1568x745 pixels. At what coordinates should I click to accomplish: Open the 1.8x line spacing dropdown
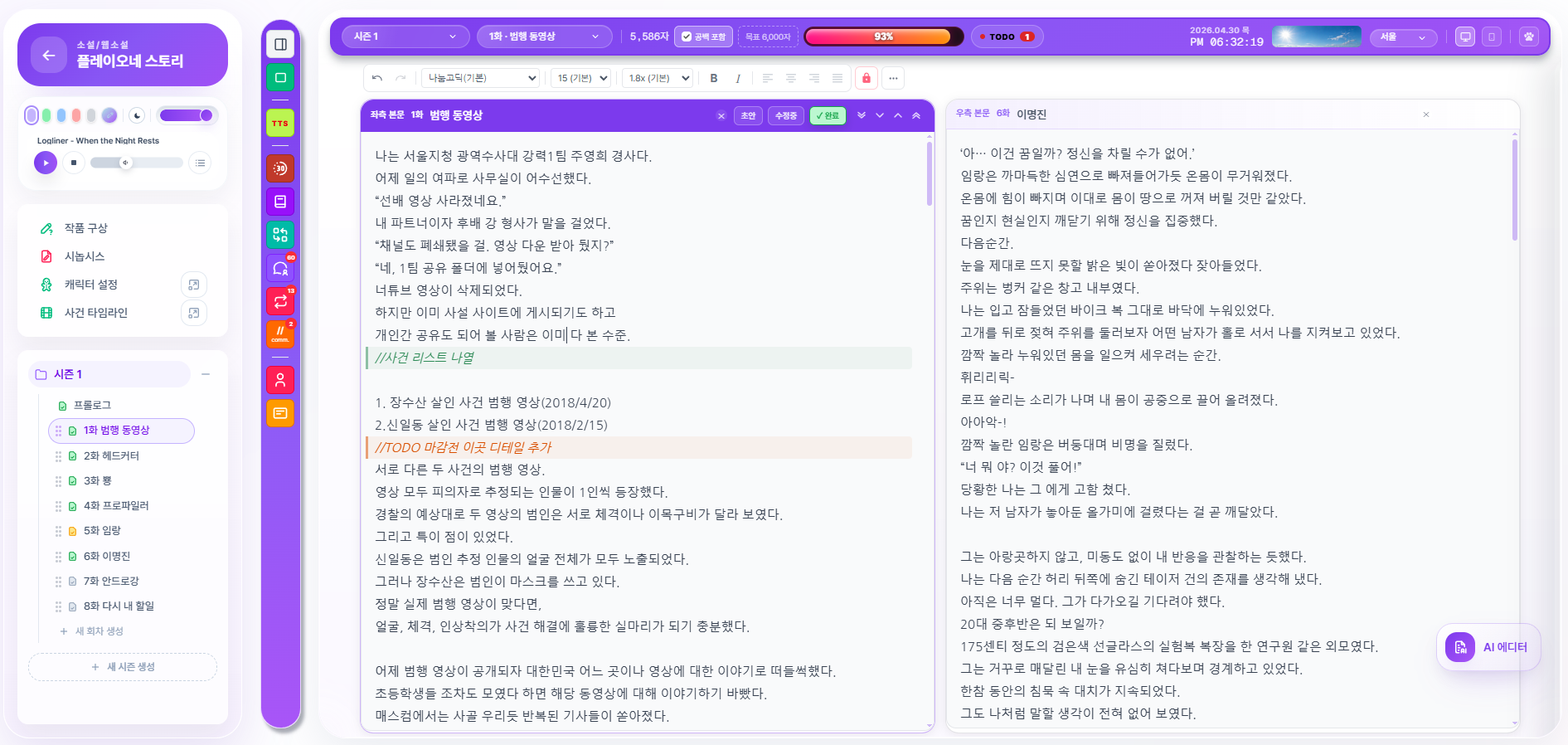[x=658, y=78]
